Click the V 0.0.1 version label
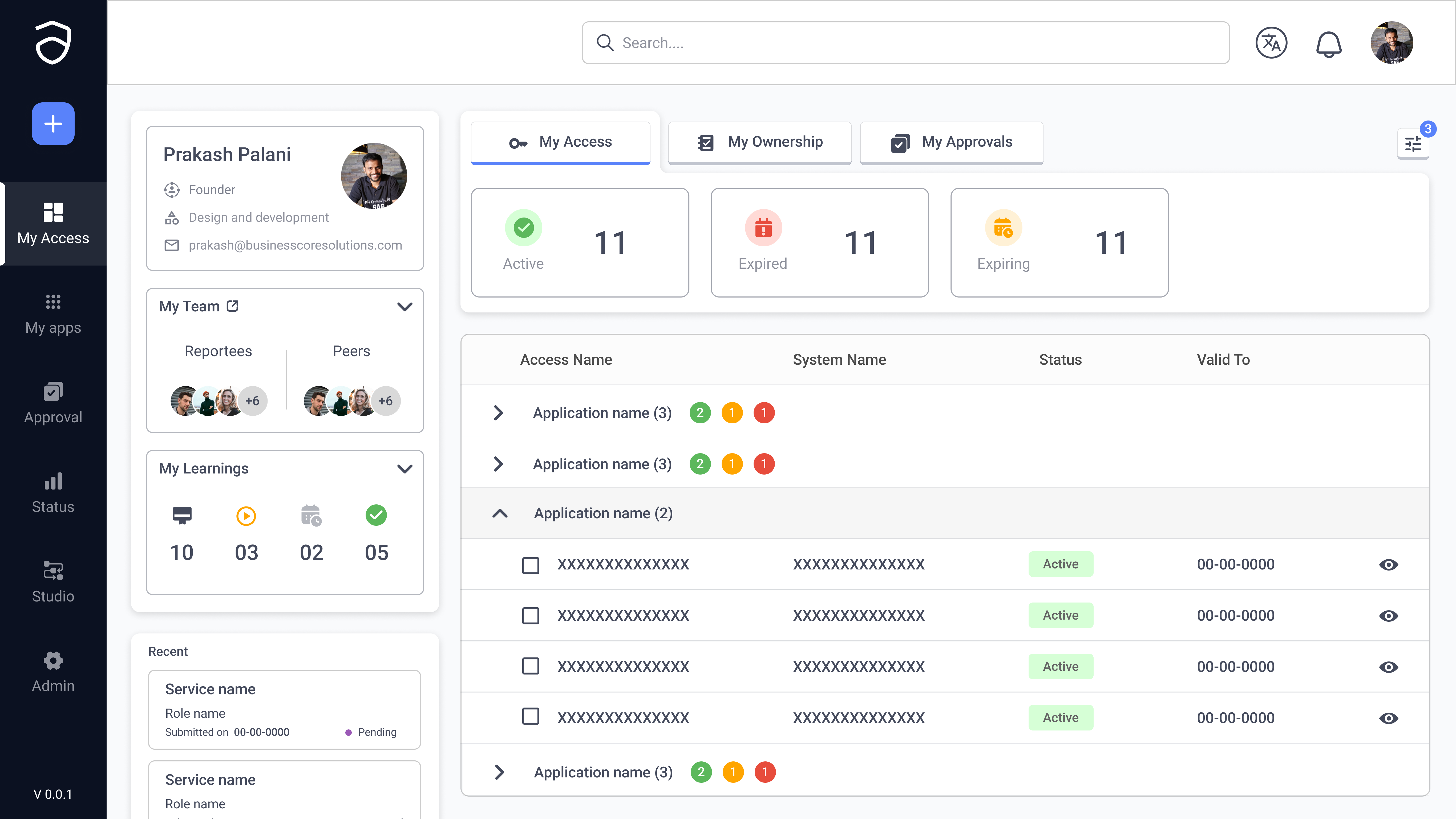This screenshot has width=1456, height=819. point(53,794)
